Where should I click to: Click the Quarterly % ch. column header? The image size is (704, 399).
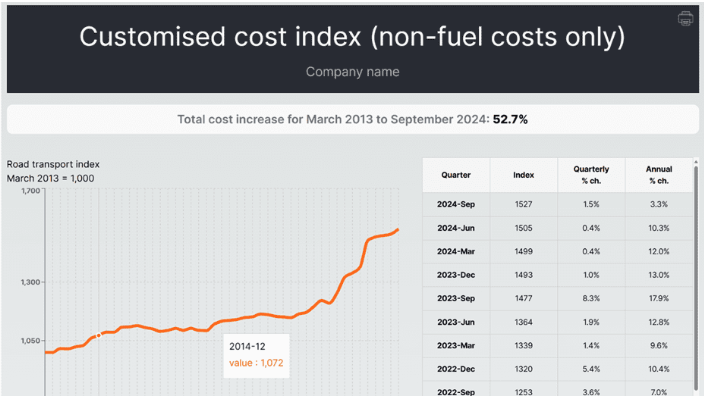(591, 175)
